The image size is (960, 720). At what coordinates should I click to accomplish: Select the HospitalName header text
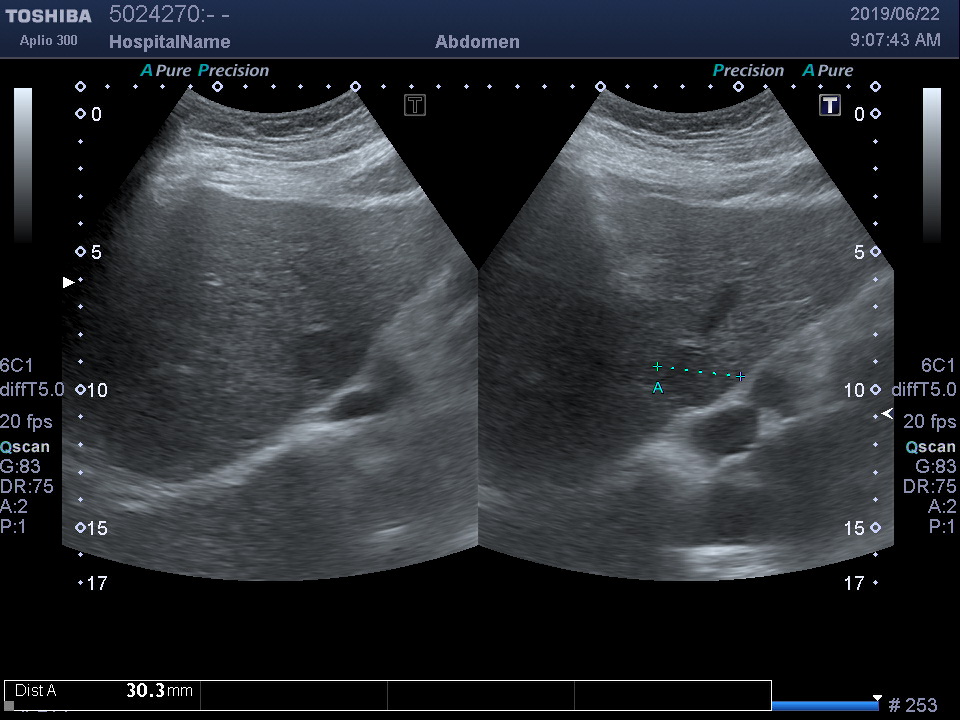click(x=169, y=42)
